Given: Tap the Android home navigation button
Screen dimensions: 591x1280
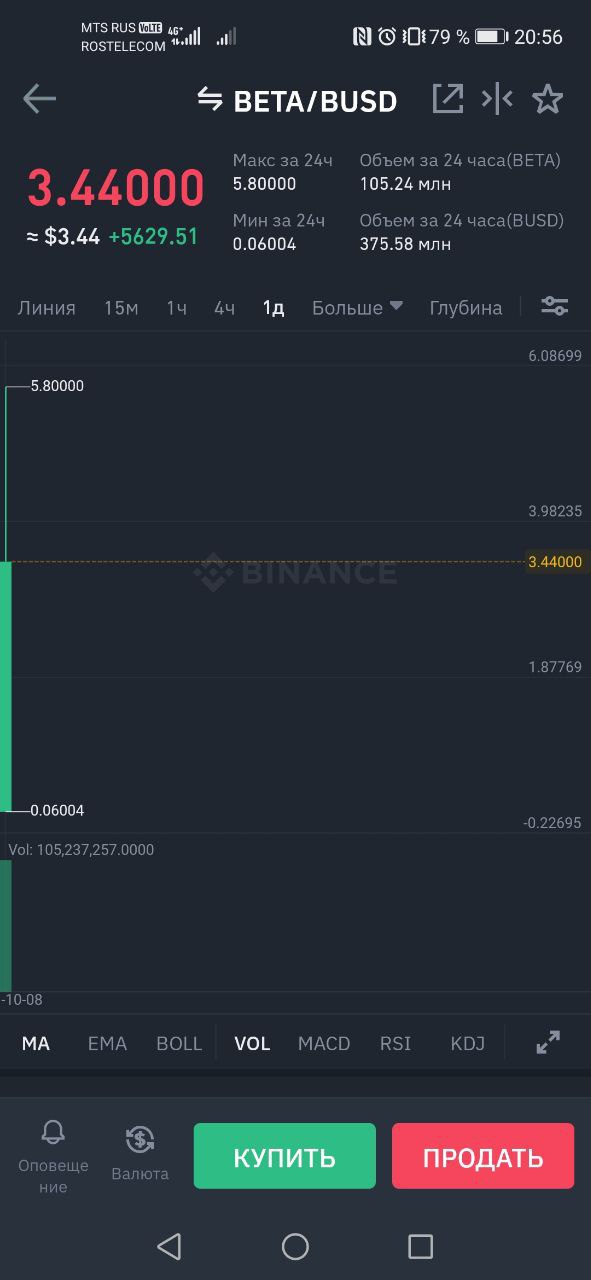Looking at the screenshot, I should [295, 1246].
